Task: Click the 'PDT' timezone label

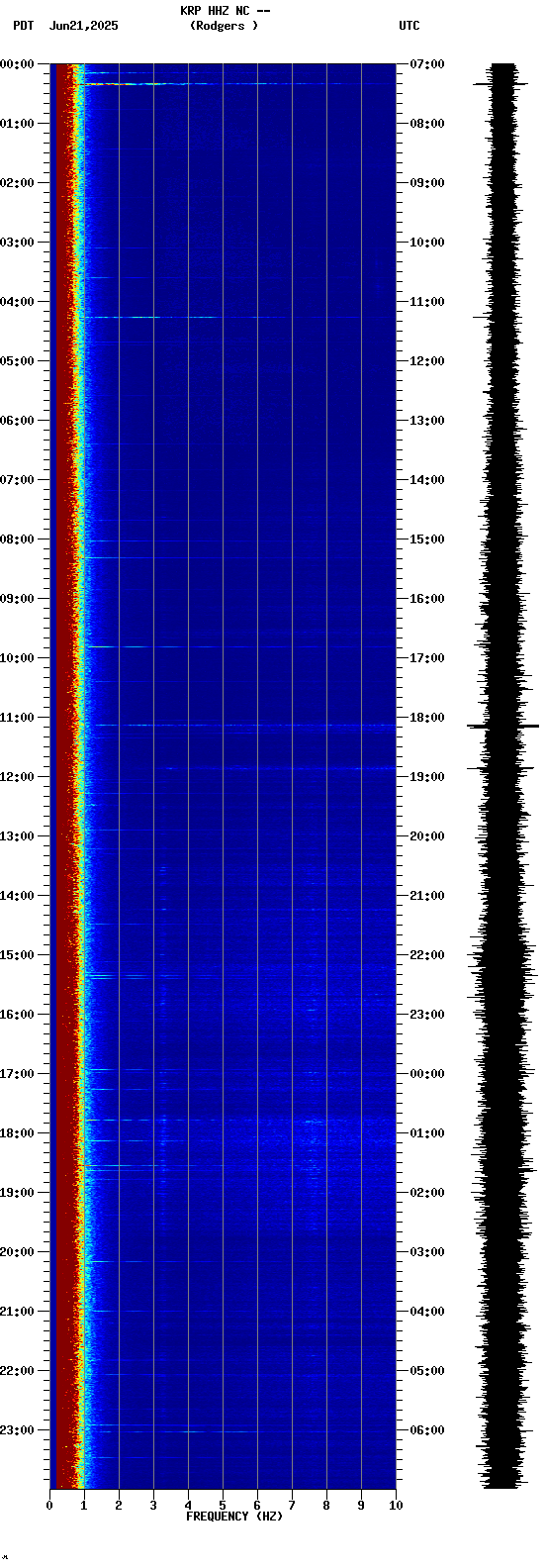Action: 24,26
